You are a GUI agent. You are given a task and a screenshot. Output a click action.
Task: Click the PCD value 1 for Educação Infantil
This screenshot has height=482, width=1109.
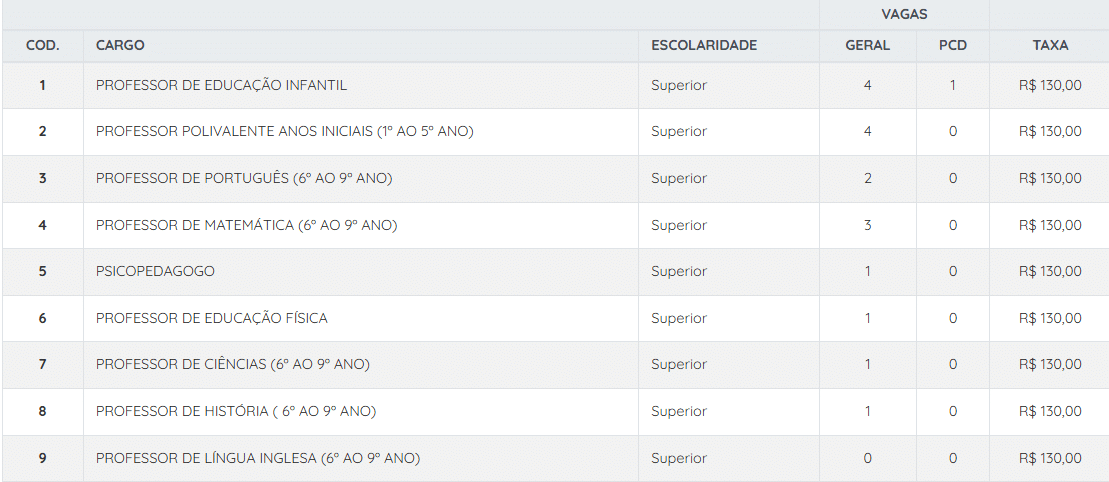point(952,85)
